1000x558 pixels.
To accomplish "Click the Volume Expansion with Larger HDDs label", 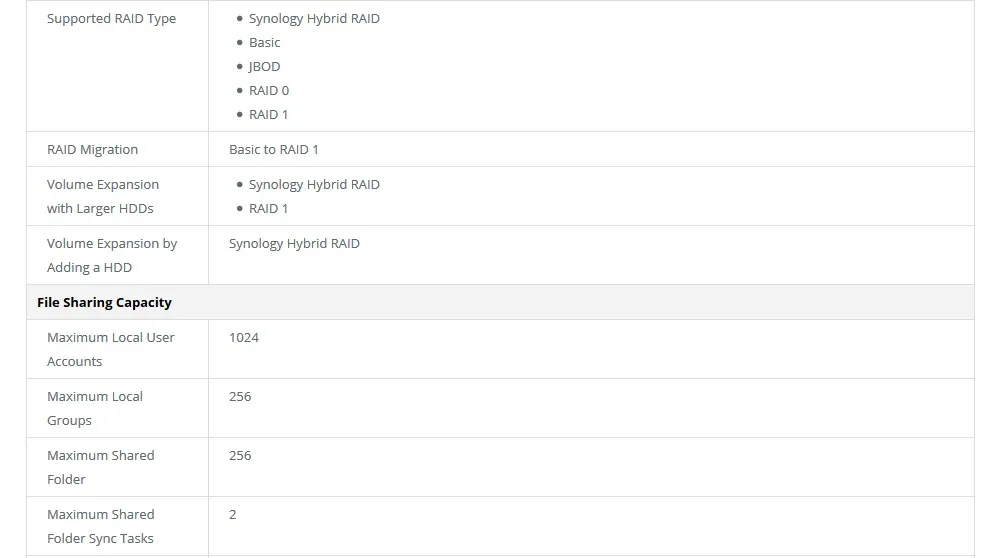I will pos(102,197).
